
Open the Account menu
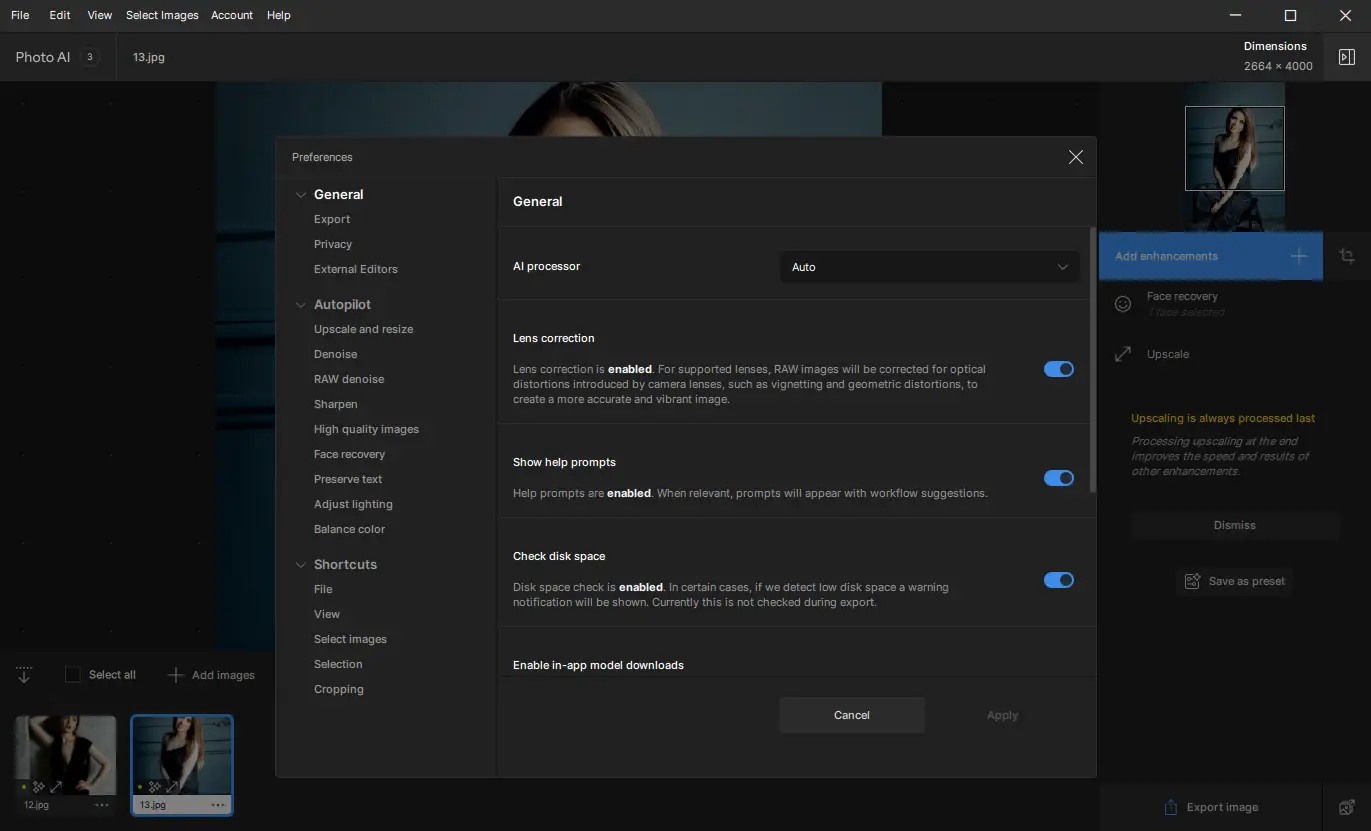click(232, 15)
